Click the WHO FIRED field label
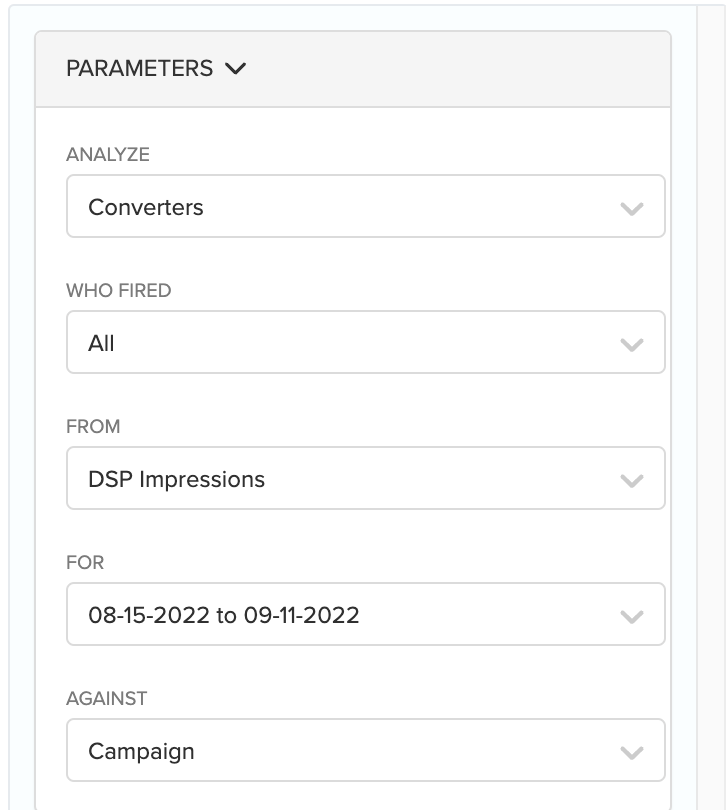 click(118, 291)
